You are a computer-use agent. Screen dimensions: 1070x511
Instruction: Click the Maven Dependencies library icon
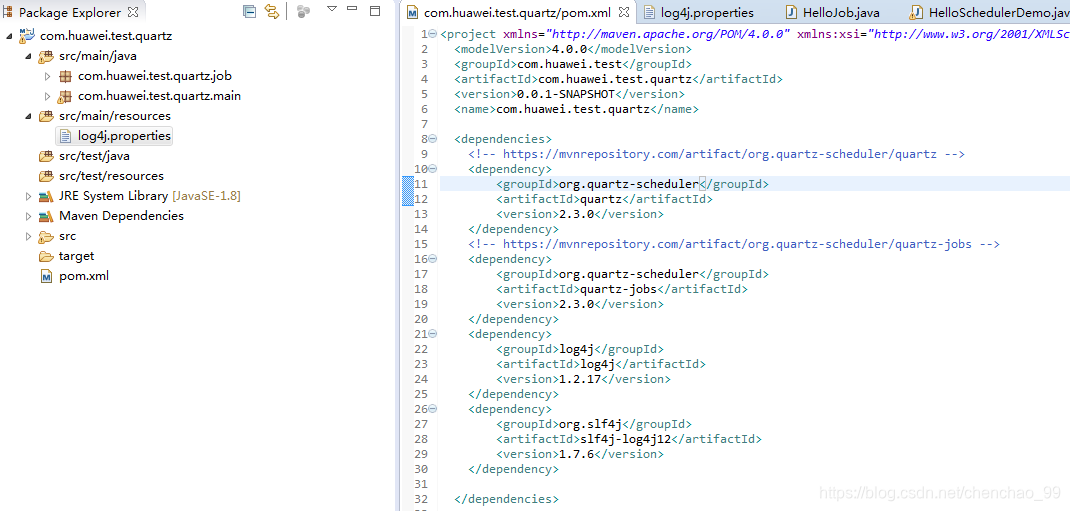click(46, 216)
